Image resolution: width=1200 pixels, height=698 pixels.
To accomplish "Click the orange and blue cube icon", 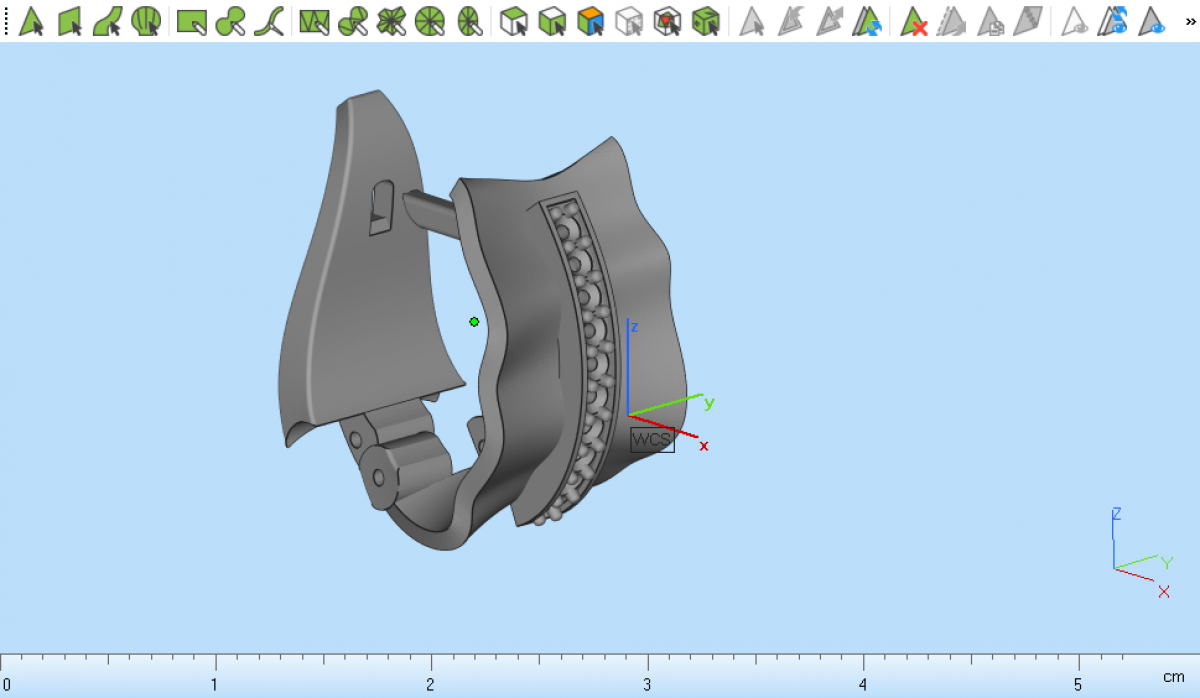I will click(x=591, y=21).
